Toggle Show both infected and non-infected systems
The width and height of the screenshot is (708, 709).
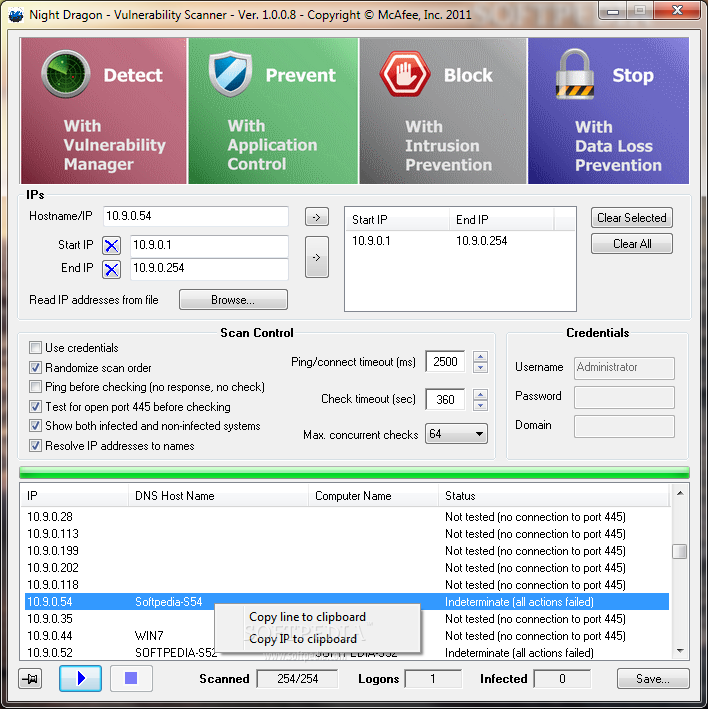(35, 425)
